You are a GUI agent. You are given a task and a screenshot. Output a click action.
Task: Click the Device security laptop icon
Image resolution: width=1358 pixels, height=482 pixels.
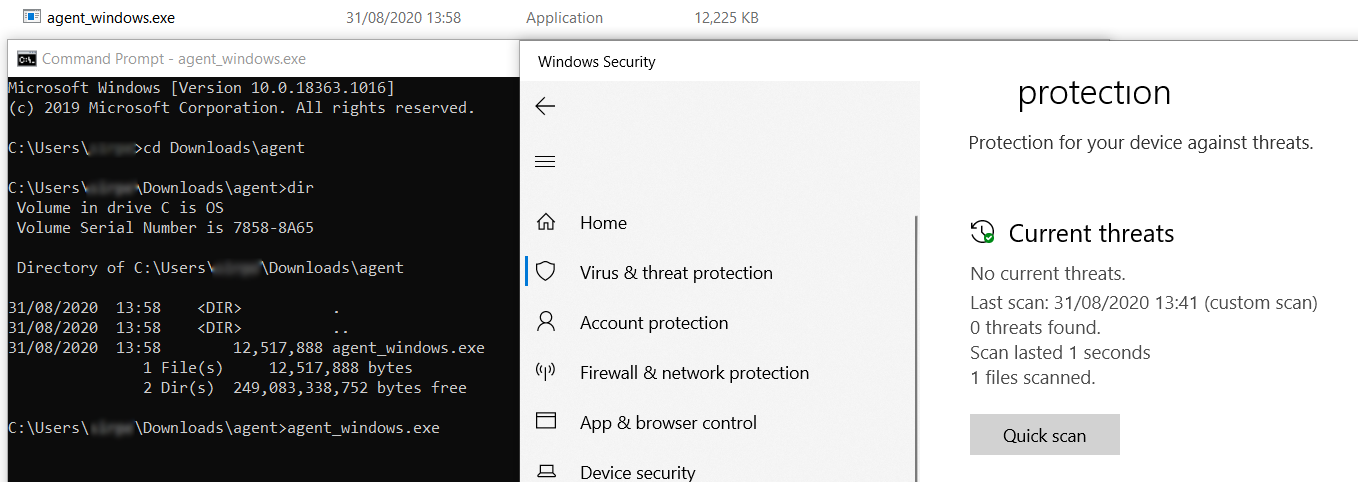pyautogui.click(x=546, y=471)
